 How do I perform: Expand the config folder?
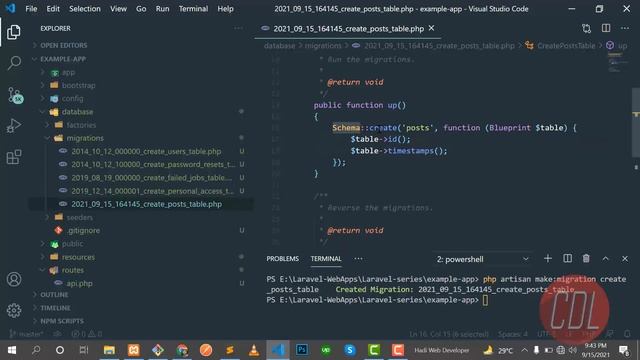pyautogui.click(x=72, y=98)
